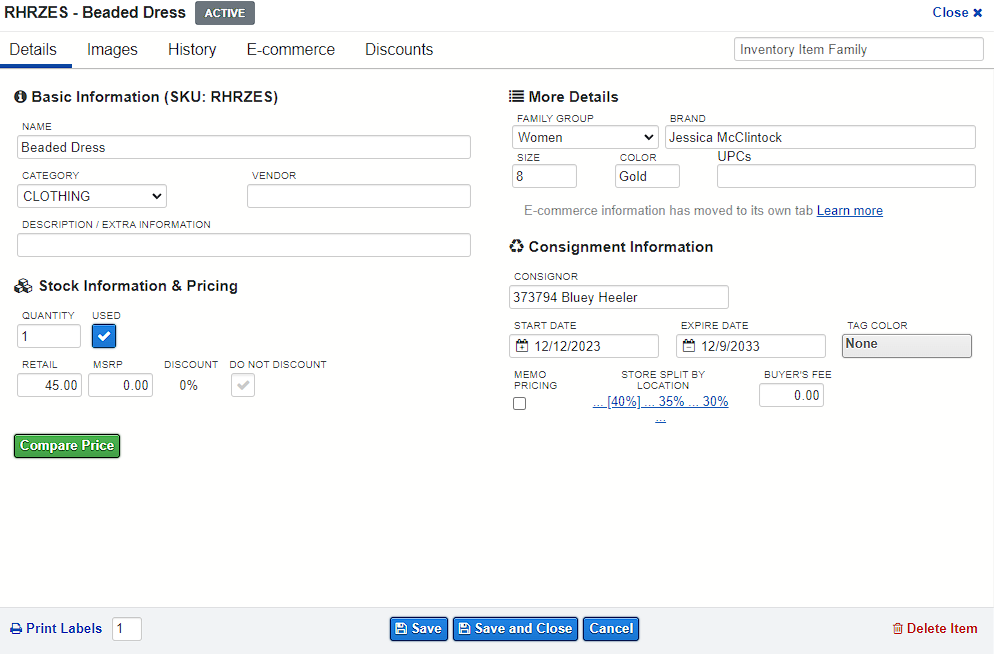Open the Category dropdown showing CLOTHING
This screenshot has height=654, width=994.
(92, 196)
